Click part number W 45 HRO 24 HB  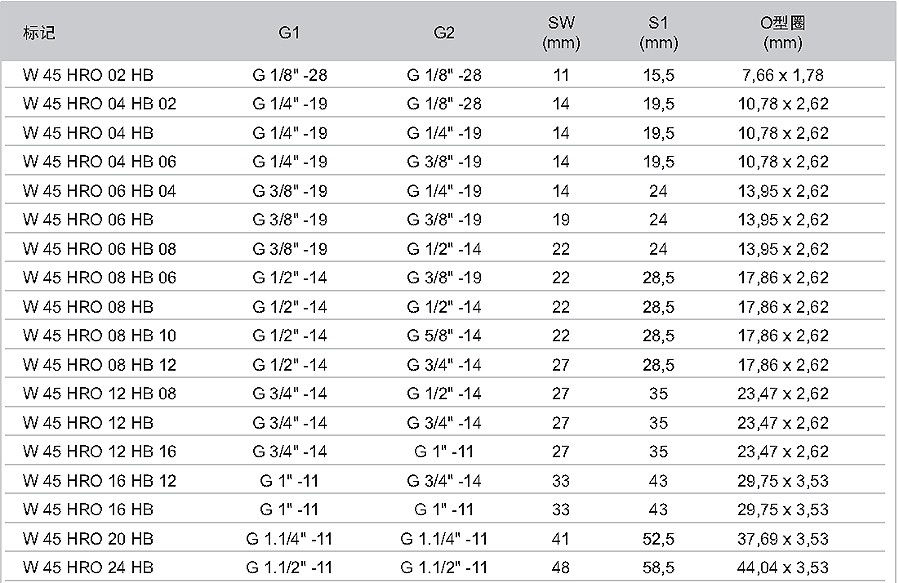click(88, 567)
